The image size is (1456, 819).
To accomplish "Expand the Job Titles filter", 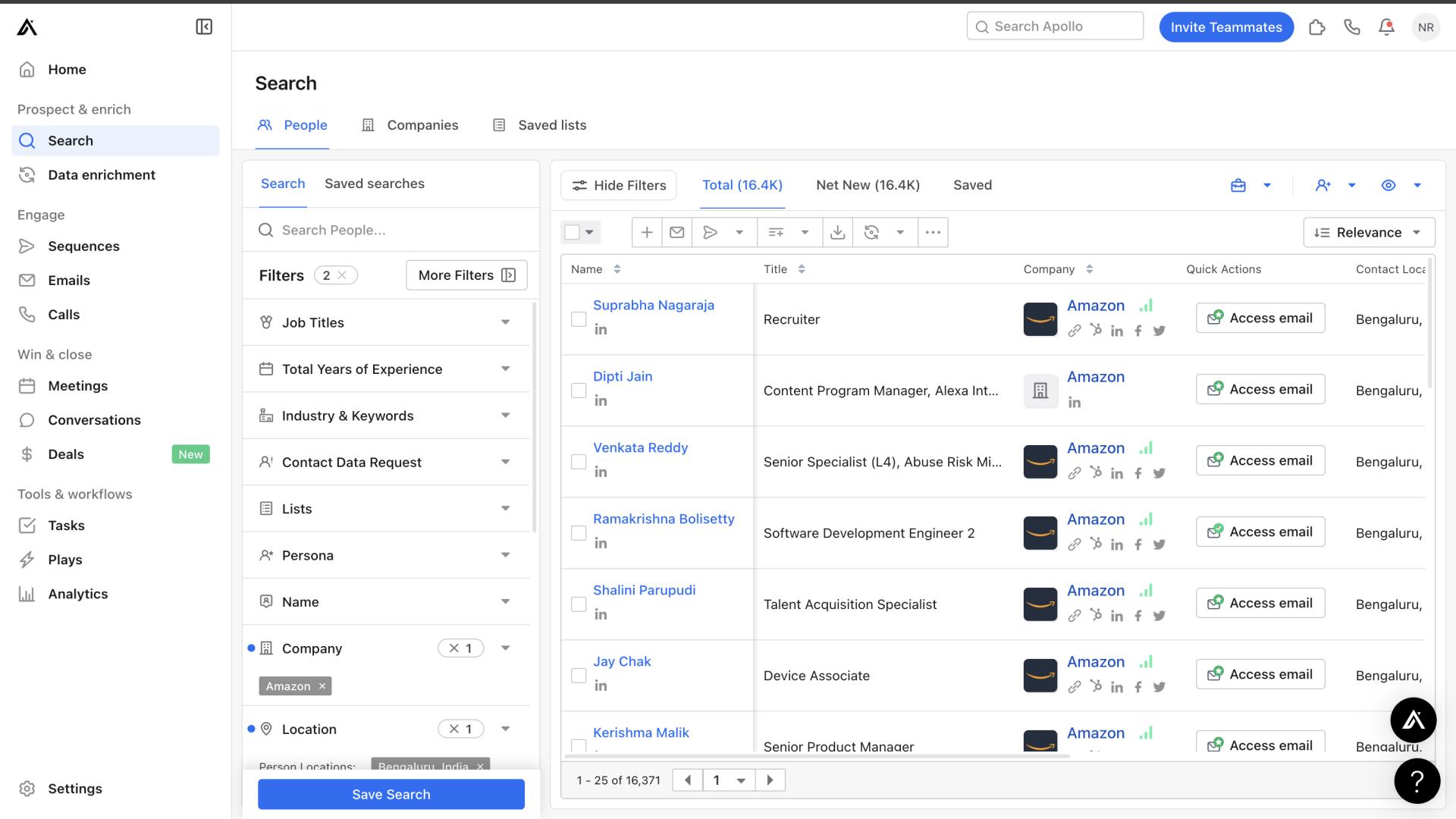I will tap(386, 323).
